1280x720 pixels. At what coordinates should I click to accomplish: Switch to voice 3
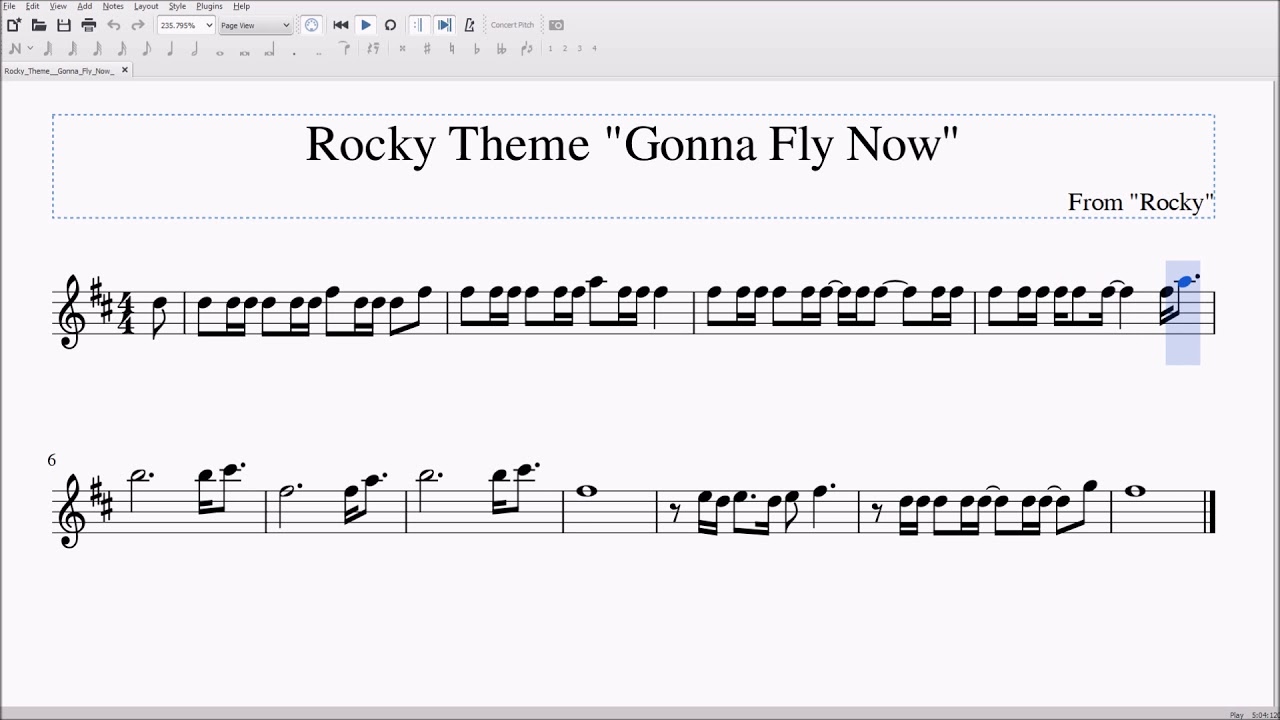click(579, 48)
